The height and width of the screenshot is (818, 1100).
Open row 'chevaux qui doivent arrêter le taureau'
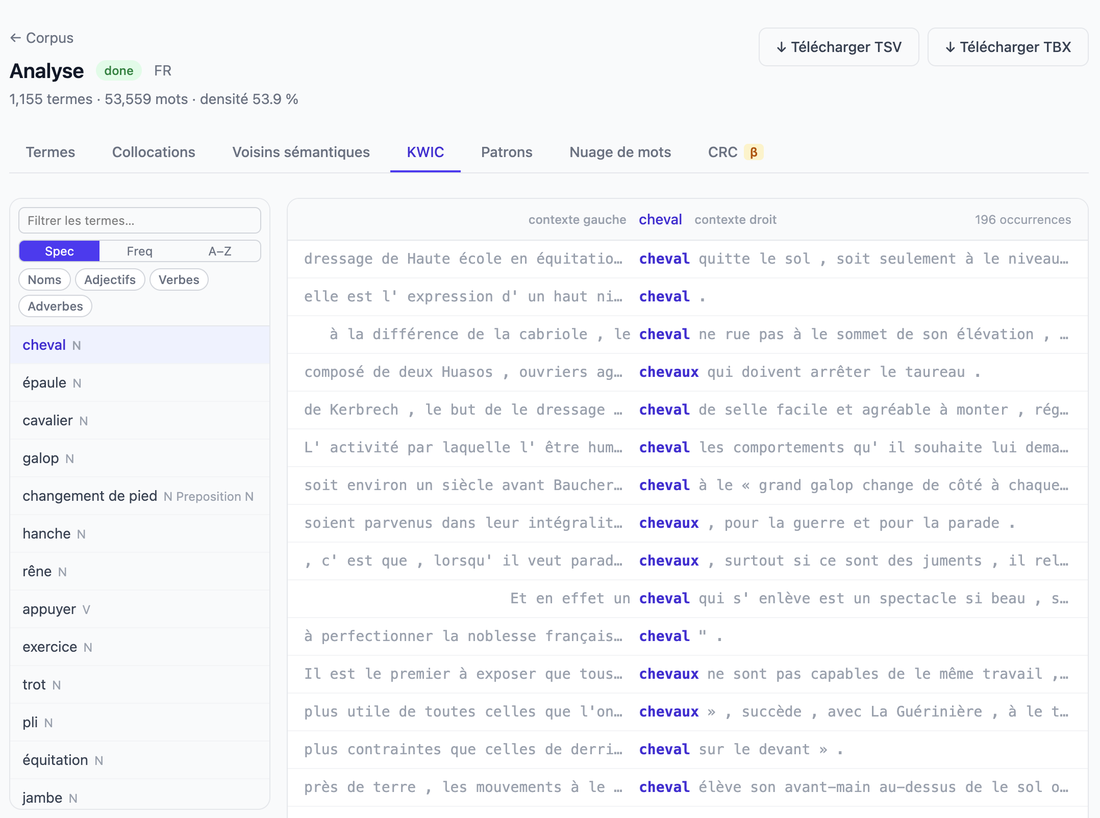point(688,373)
